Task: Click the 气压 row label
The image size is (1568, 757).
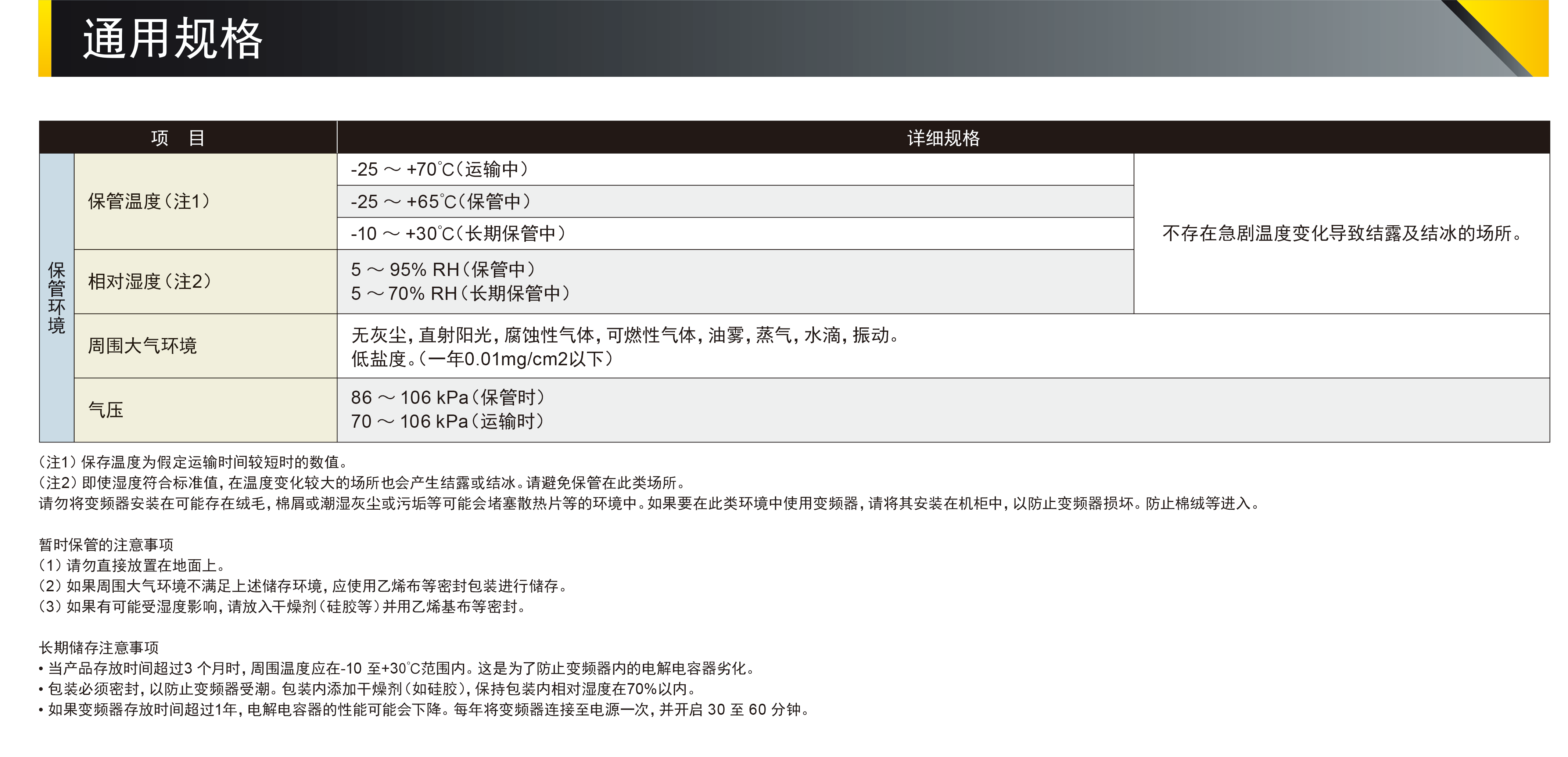Action: [x=106, y=410]
